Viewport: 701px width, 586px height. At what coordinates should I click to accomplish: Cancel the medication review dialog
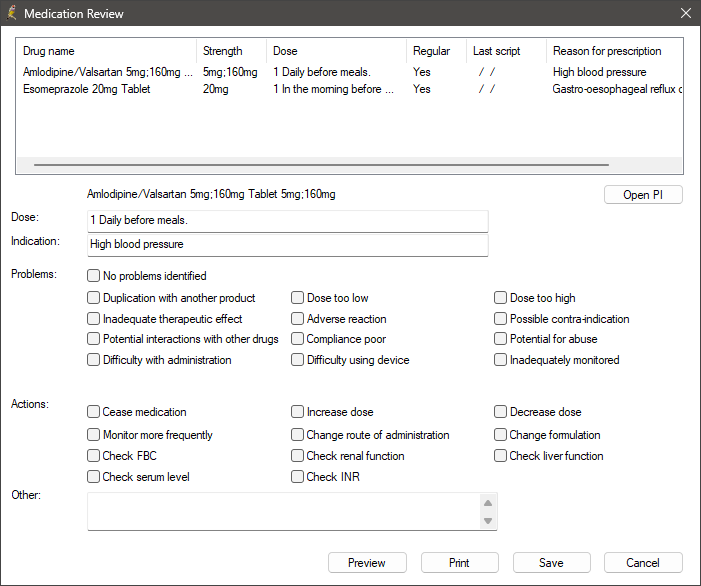point(643,563)
